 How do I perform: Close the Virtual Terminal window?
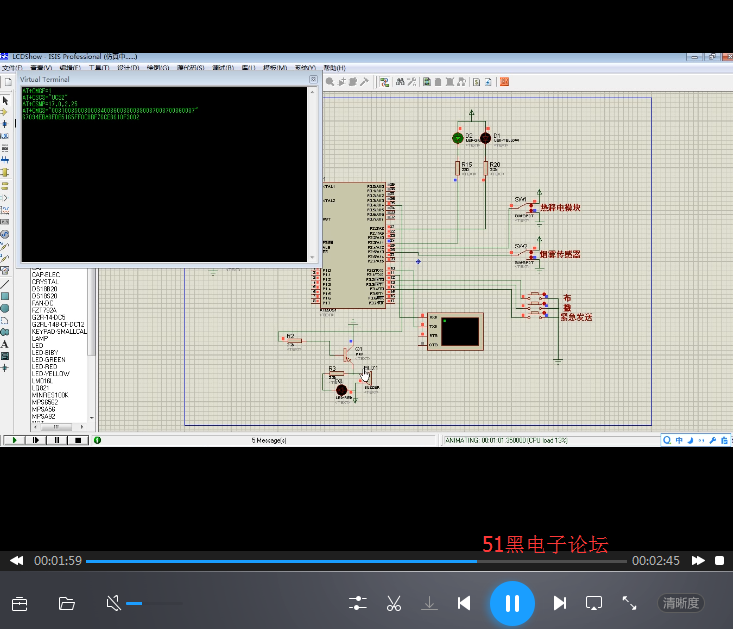pos(313,79)
